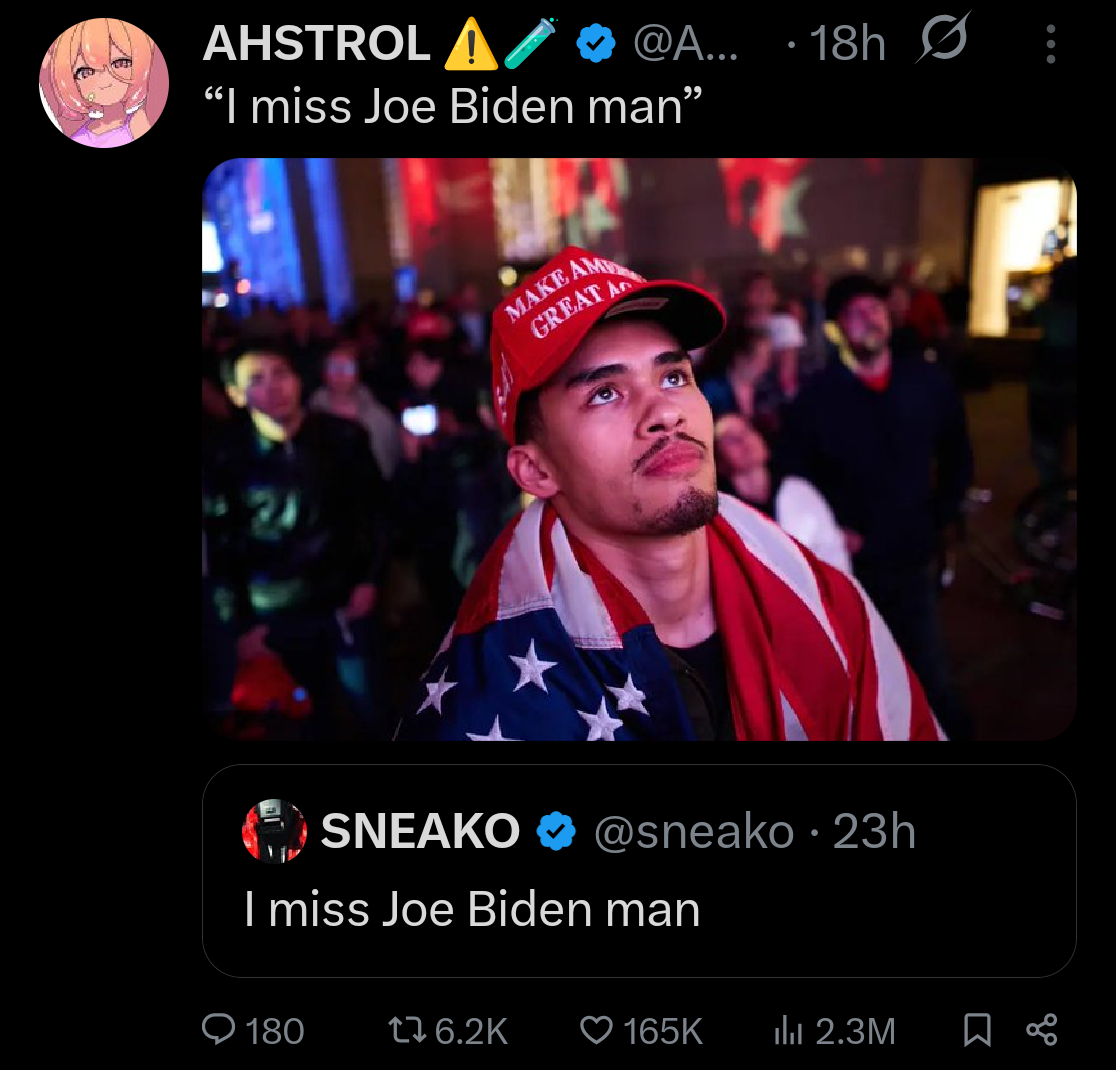Click the AHSTROL display name

point(317,43)
